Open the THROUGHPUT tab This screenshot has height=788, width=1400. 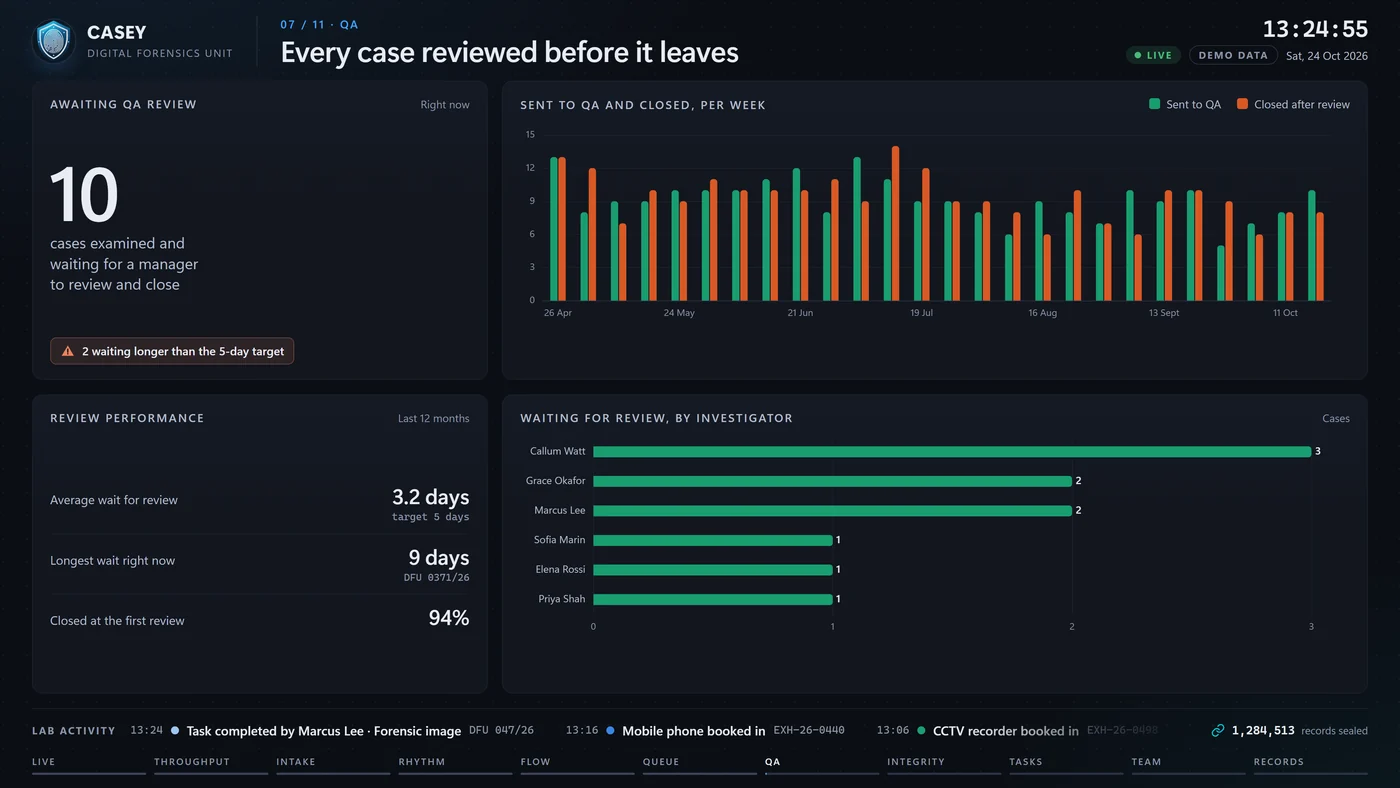pos(211,763)
